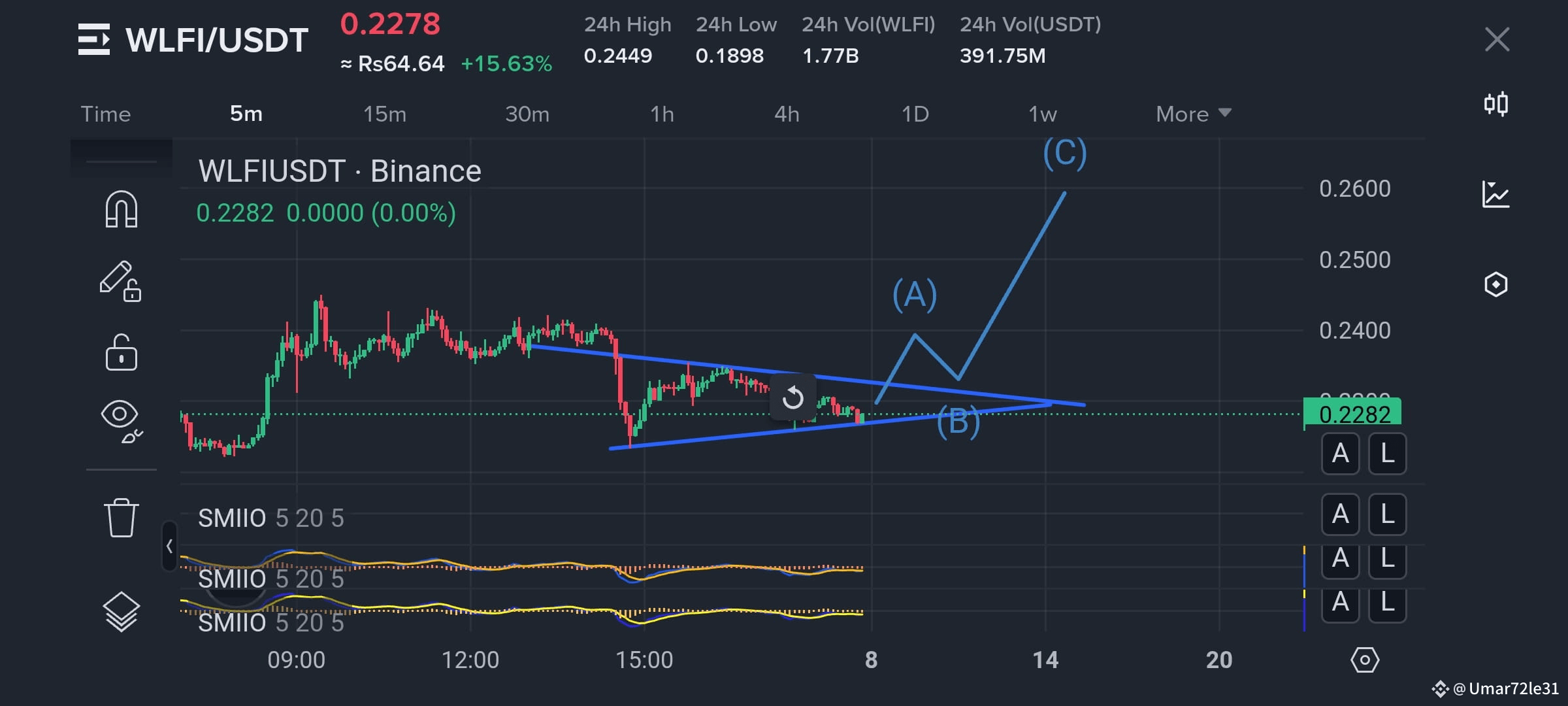Image resolution: width=1568 pixels, height=706 pixels.
Task: Click the 0.2278 last price value
Action: tap(390, 24)
